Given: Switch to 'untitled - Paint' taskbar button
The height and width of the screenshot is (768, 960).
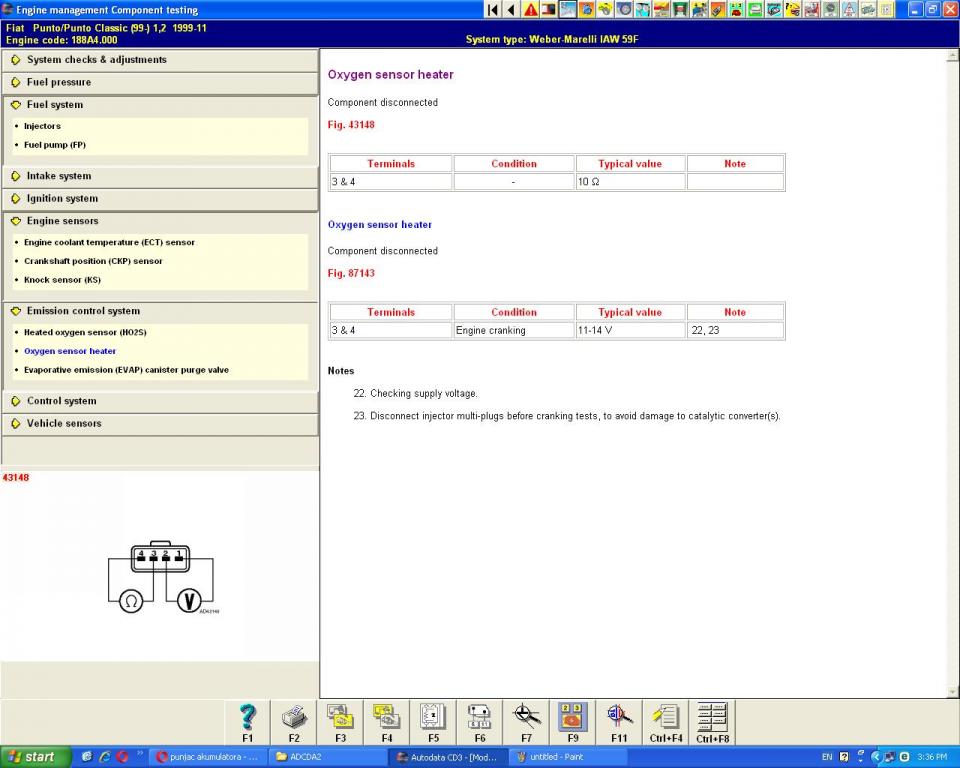Looking at the screenshot, I should point(567,757).
